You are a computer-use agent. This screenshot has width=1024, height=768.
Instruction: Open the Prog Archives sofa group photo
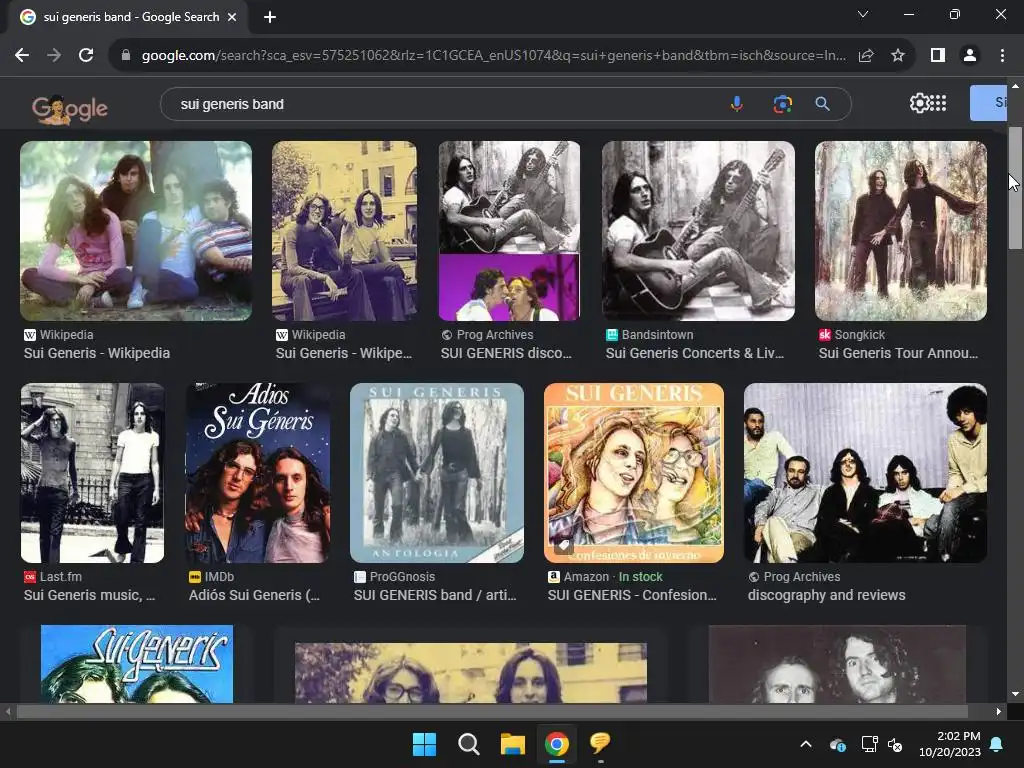point(865,473)
